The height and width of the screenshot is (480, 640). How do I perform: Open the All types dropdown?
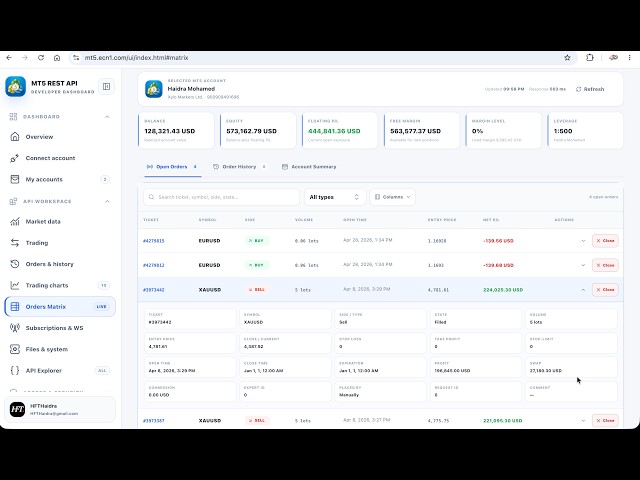pos(334,197)
